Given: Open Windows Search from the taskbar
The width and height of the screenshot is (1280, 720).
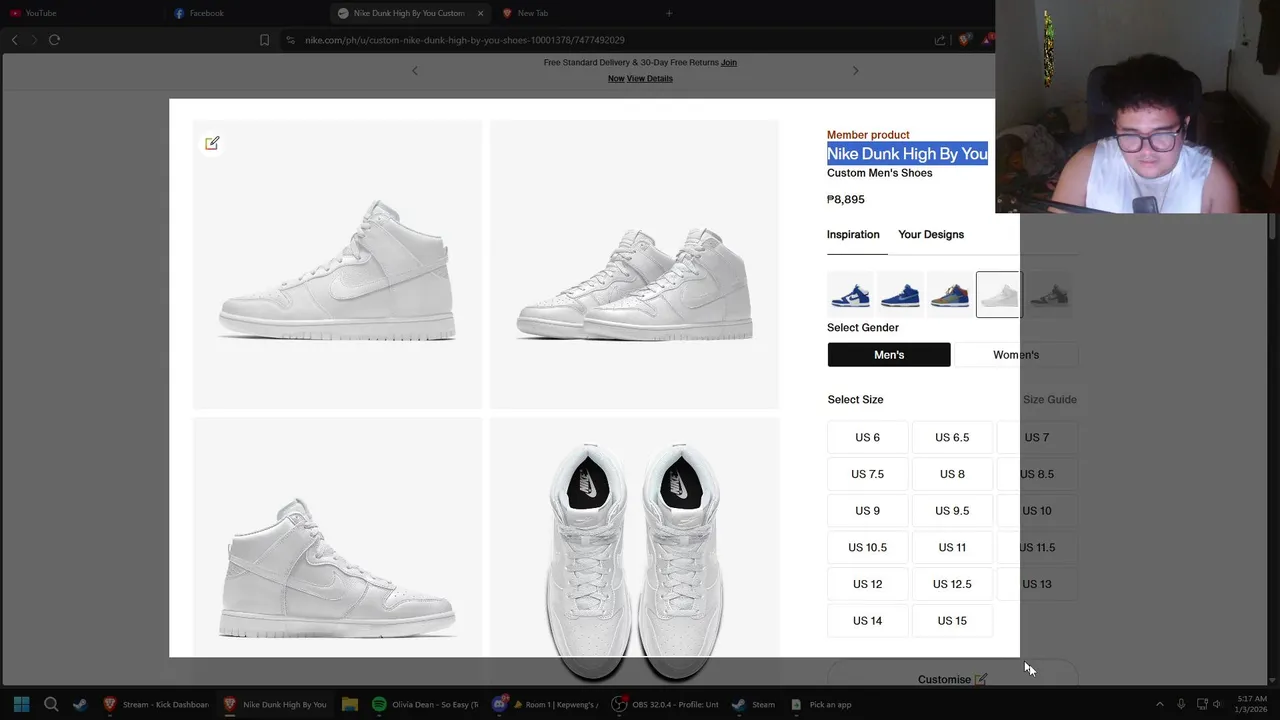Looking at the screenshot, I should [x=51, y=704].
